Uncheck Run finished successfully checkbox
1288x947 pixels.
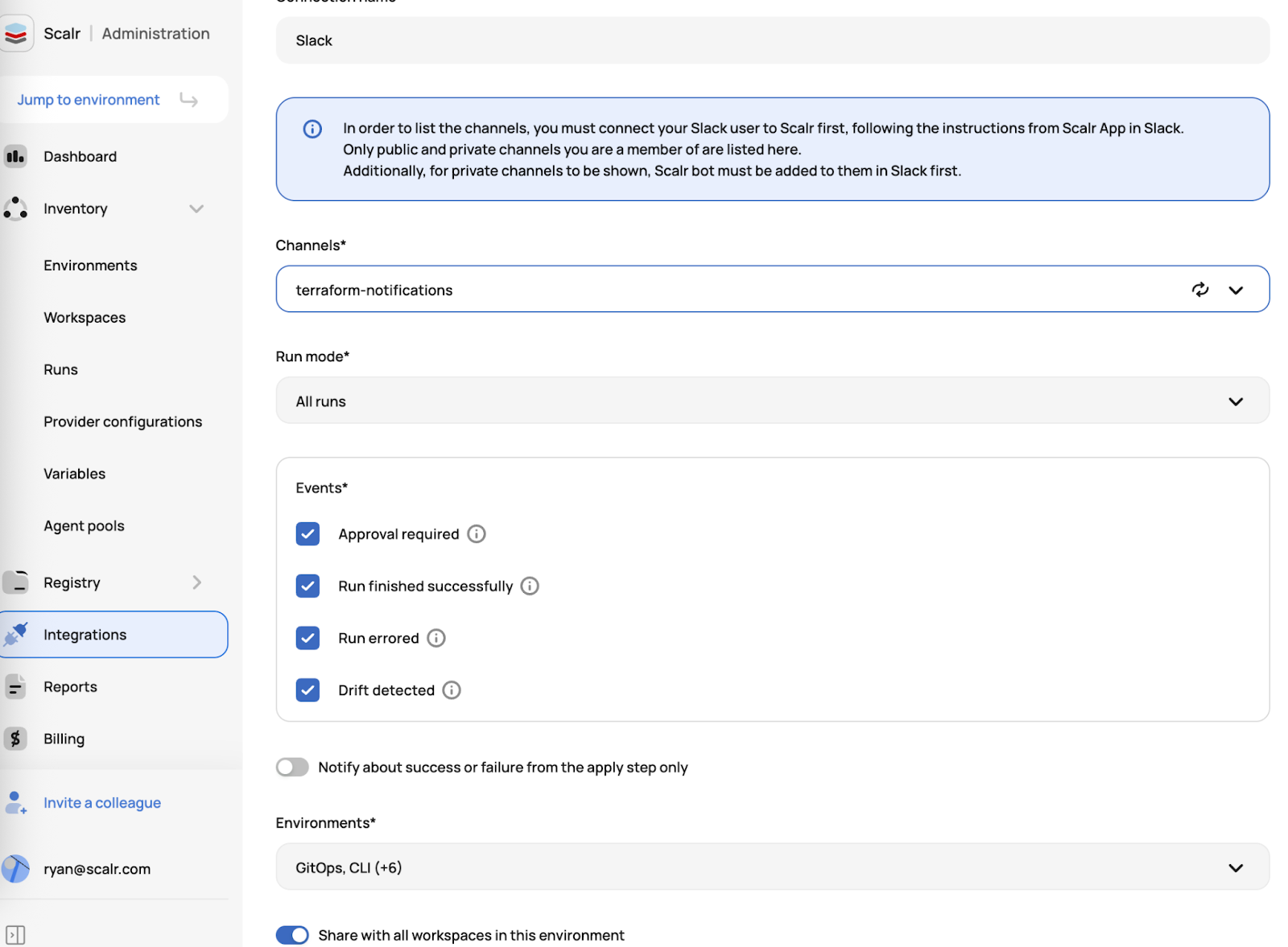point(308,586)
